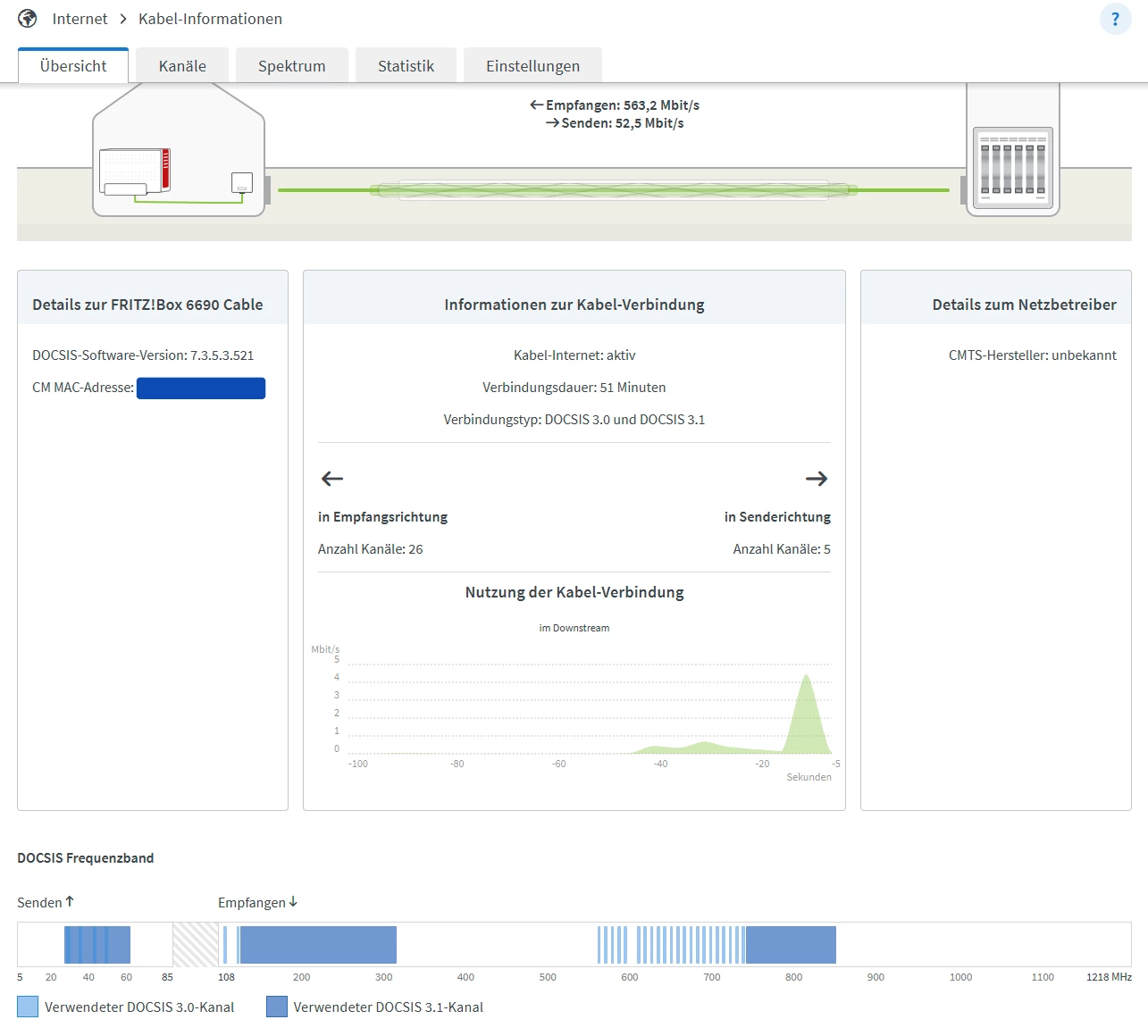Image resolution: width=1148 pixels, height=1036 pixels.
Task: Click the wide DOCSIS 3.1 block near 200 MHz
Action: point(318,945)
